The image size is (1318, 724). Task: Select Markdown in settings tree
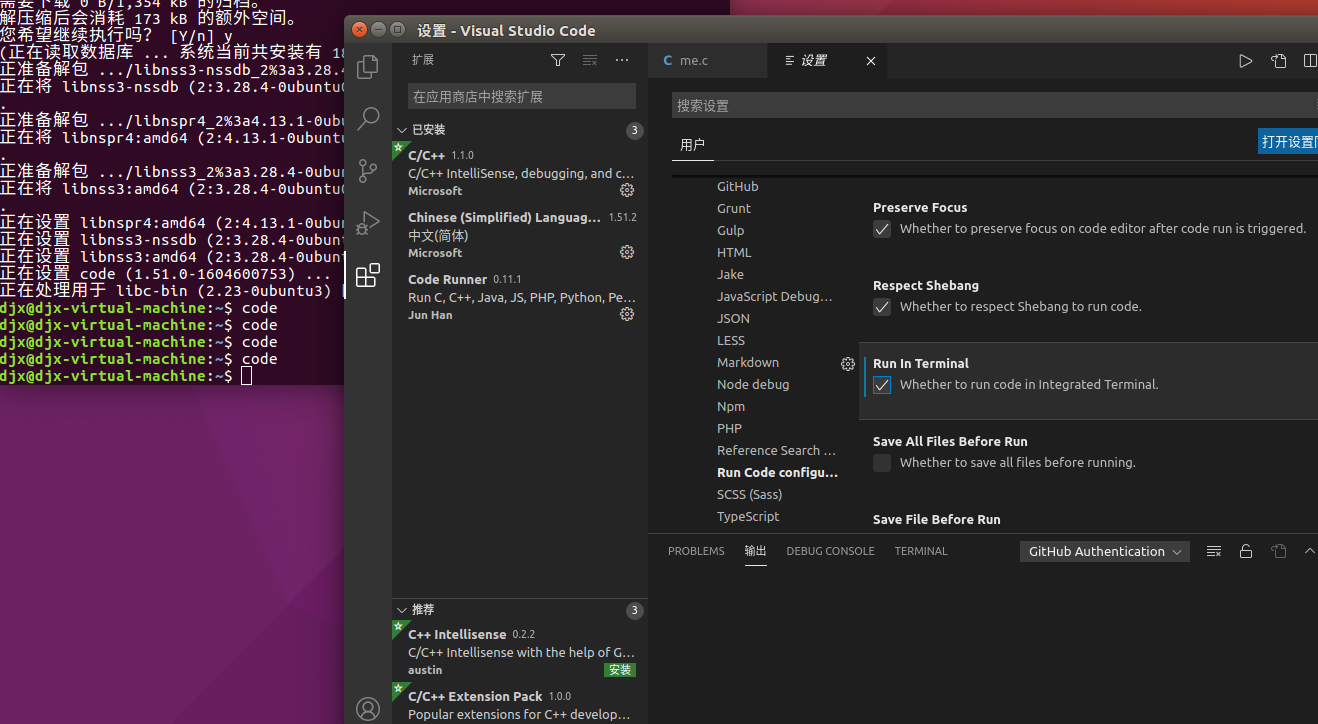[x=748, y=363]
